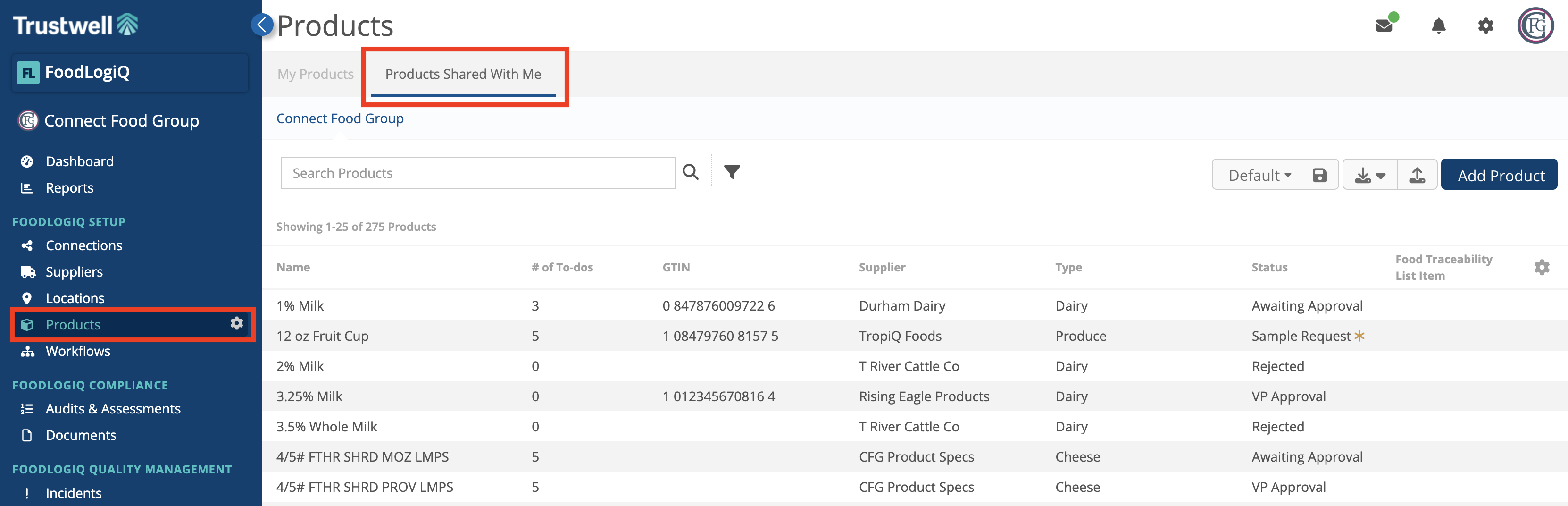
Task: Click Connect Food Group in sidebar
Action: [122, 120]
